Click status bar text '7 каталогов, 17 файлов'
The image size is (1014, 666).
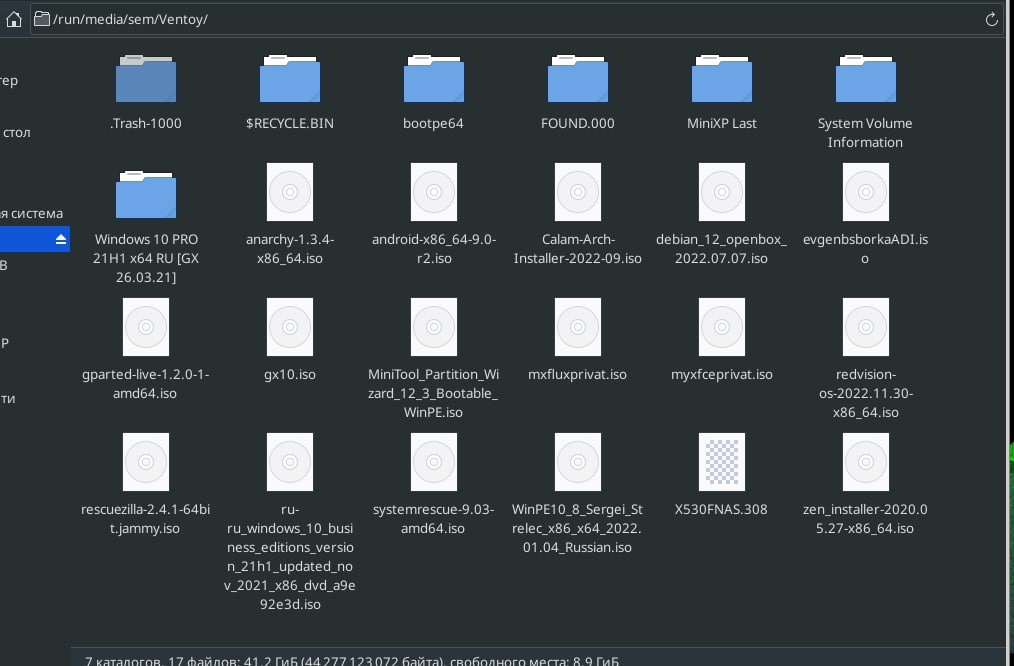click(162, 661)
